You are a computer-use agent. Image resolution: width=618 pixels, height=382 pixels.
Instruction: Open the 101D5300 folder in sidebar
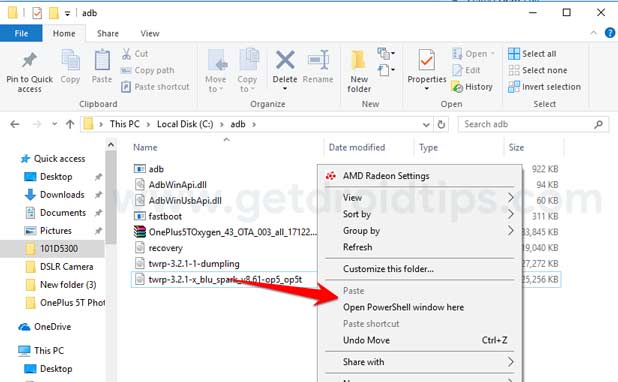click(x=59, y=248)
